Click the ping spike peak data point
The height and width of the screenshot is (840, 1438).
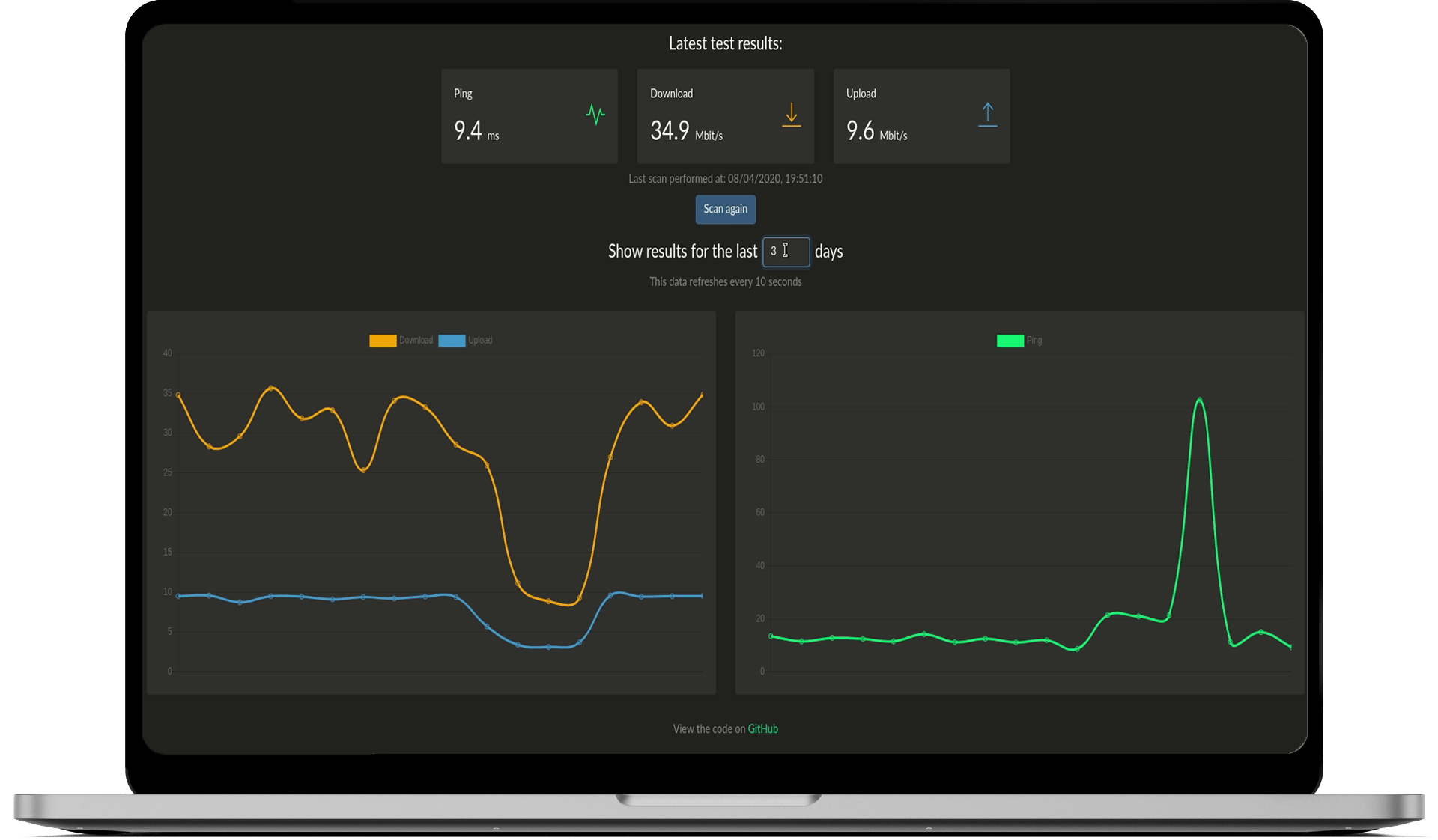1200,400
